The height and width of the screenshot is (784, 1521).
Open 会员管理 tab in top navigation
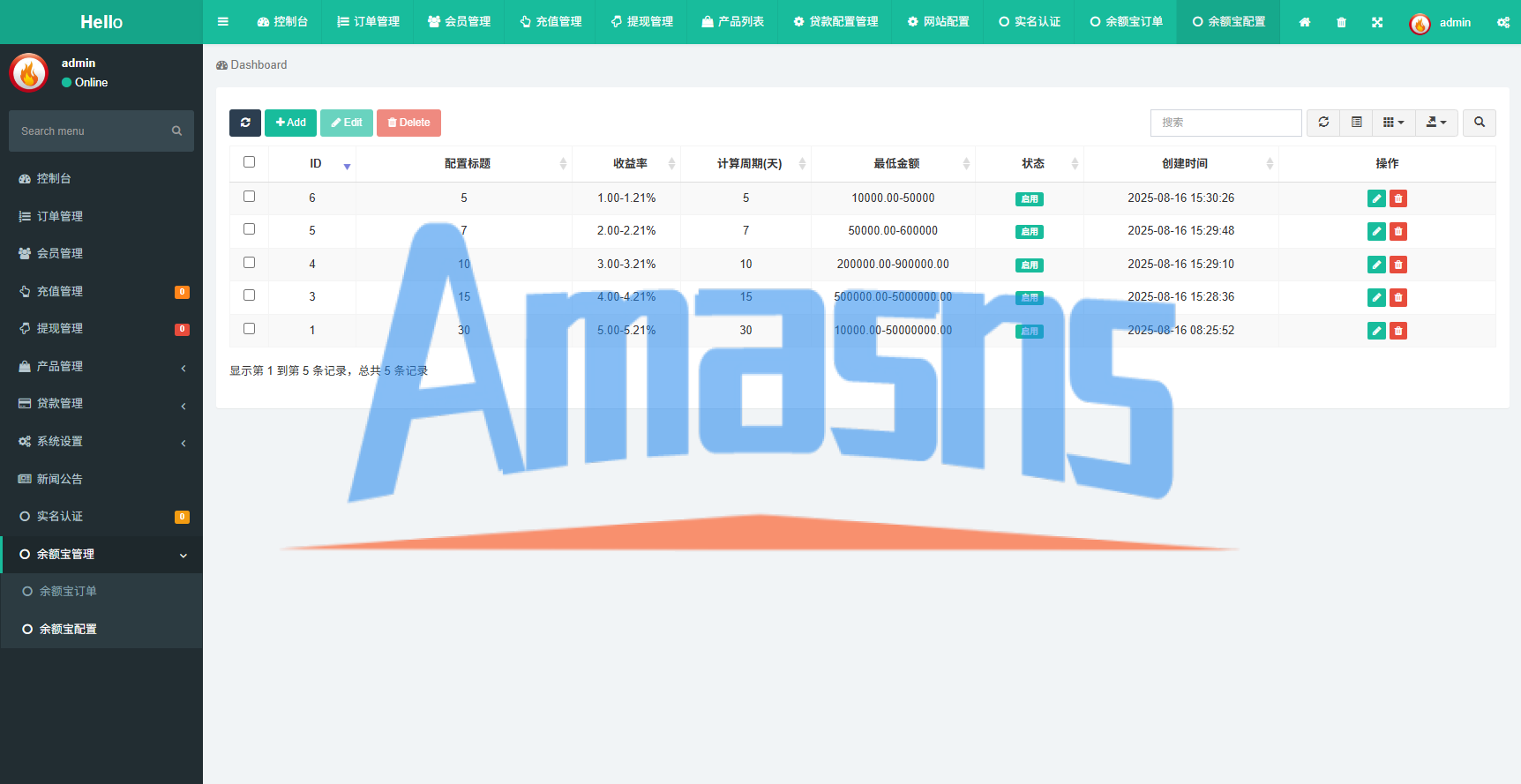pyautogui.click(x=459, y=22)
